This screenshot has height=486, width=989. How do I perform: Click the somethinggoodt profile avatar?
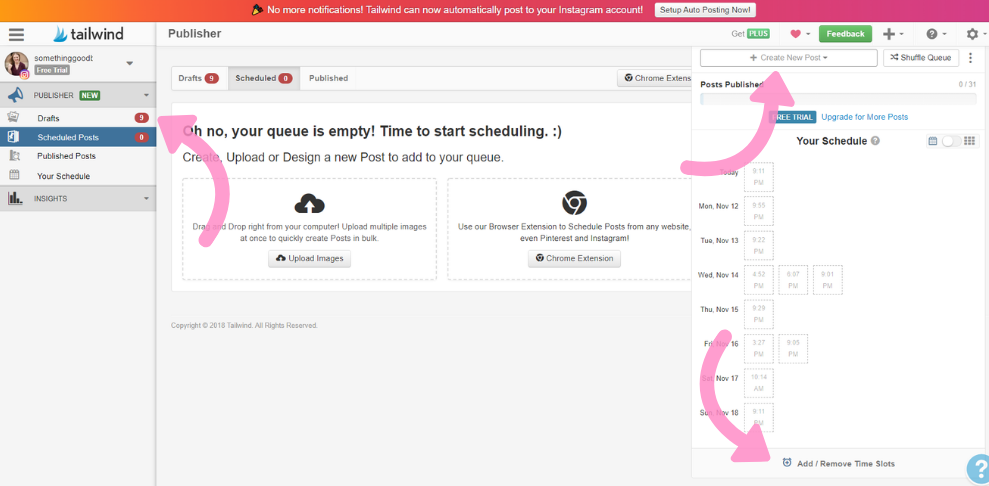point(16,64)
